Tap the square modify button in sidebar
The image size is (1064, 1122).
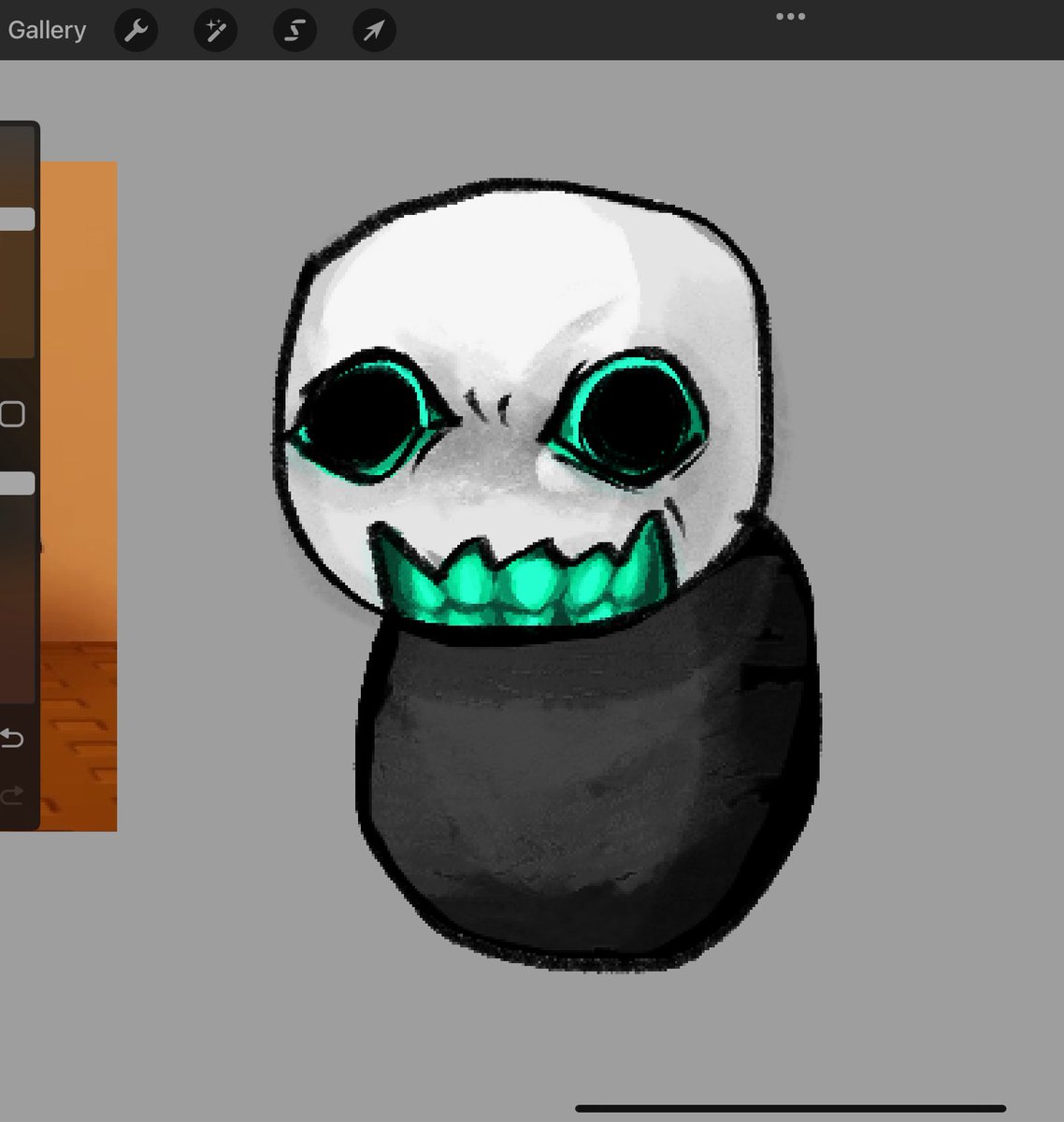coord(12,414)
